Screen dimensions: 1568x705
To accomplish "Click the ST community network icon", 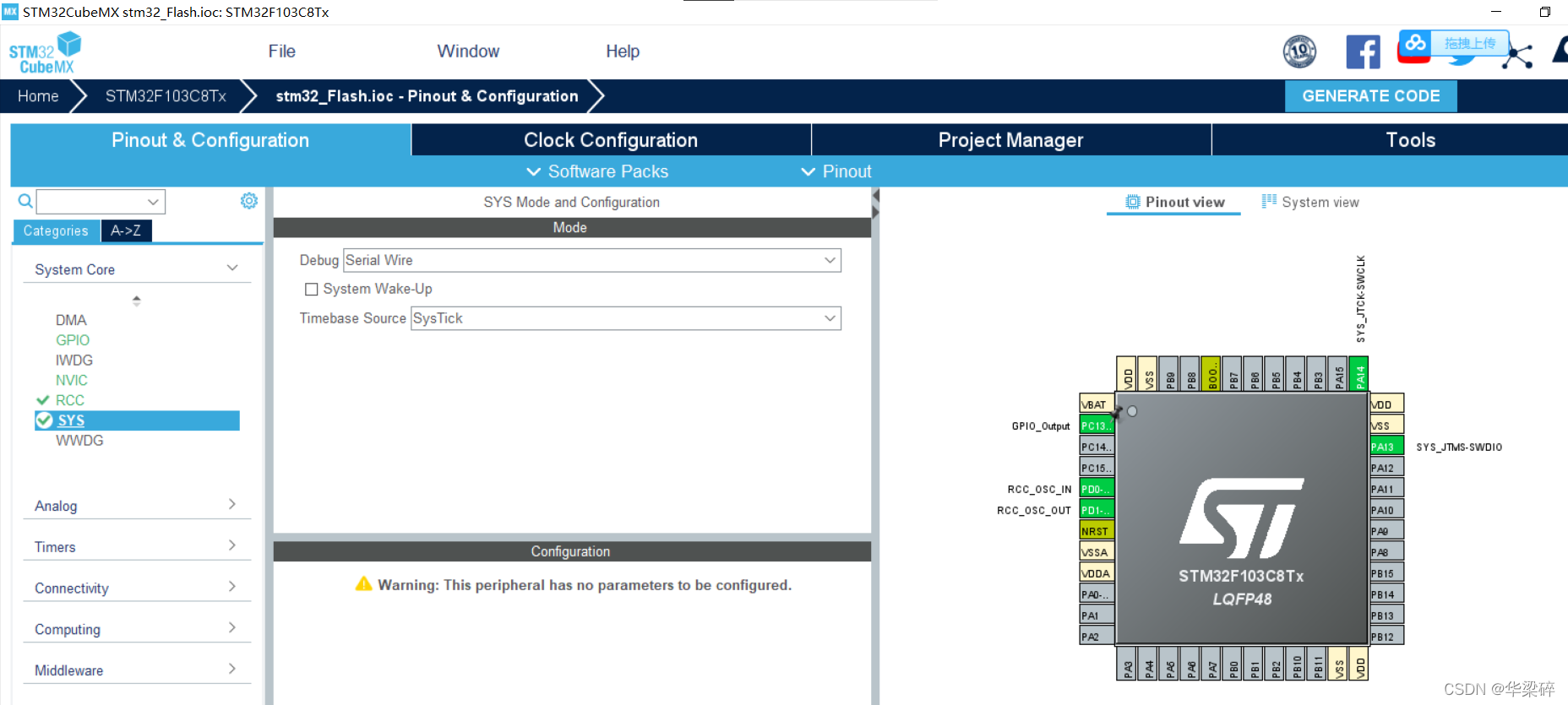I will (1518, 56).
